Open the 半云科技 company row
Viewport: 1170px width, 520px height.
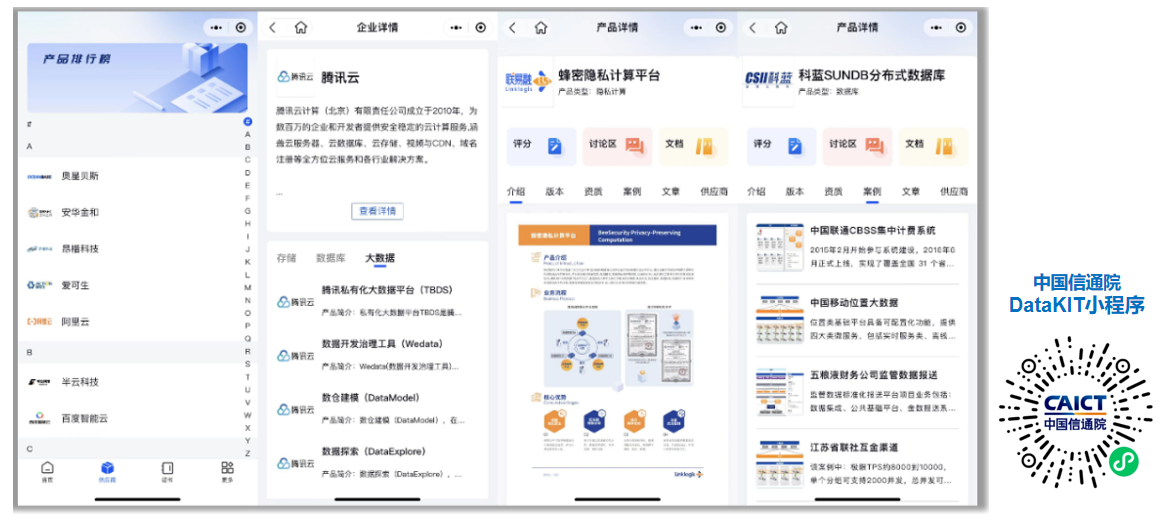point(131,382)
